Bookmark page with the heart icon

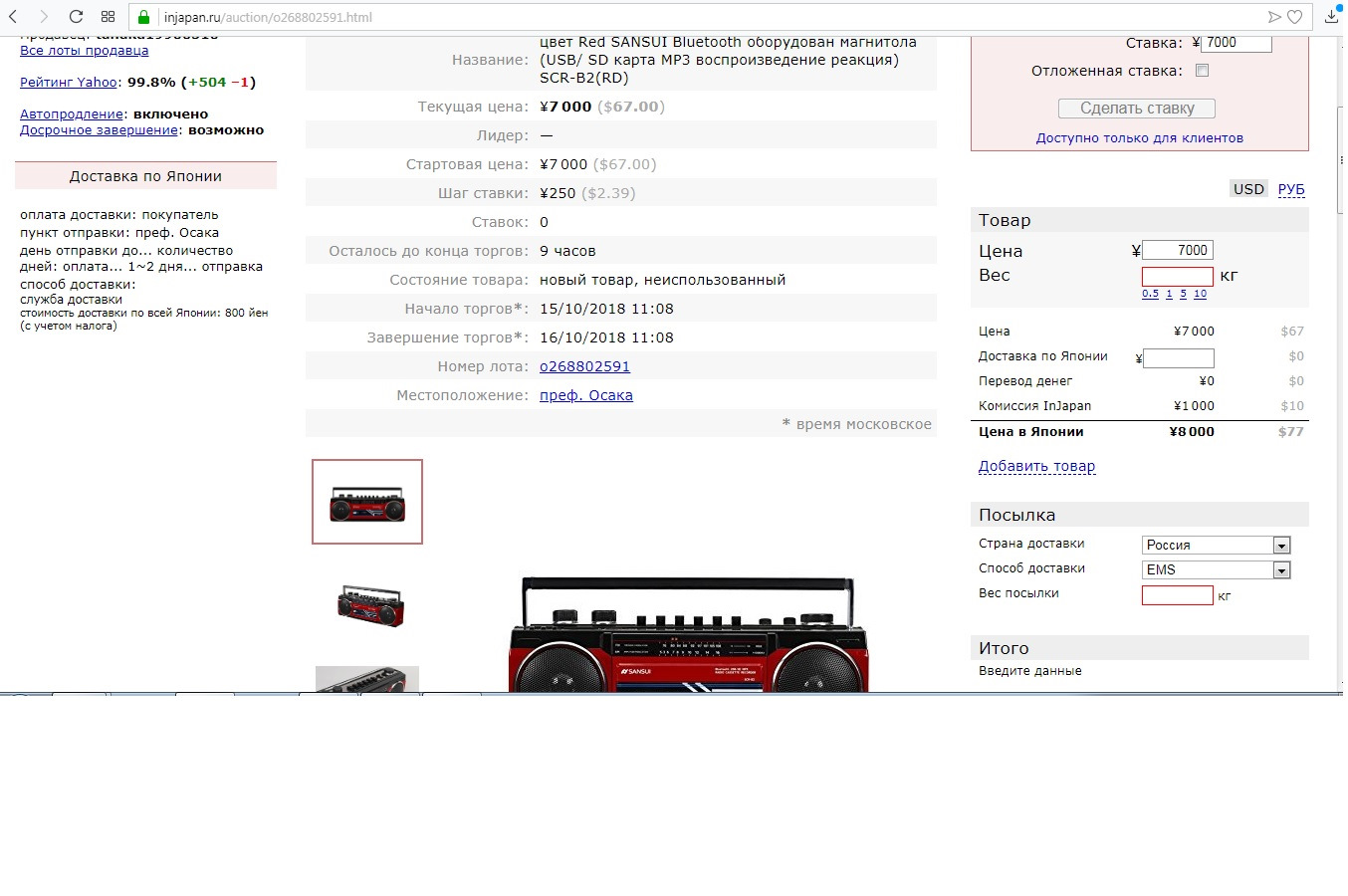click(1294, 17)
